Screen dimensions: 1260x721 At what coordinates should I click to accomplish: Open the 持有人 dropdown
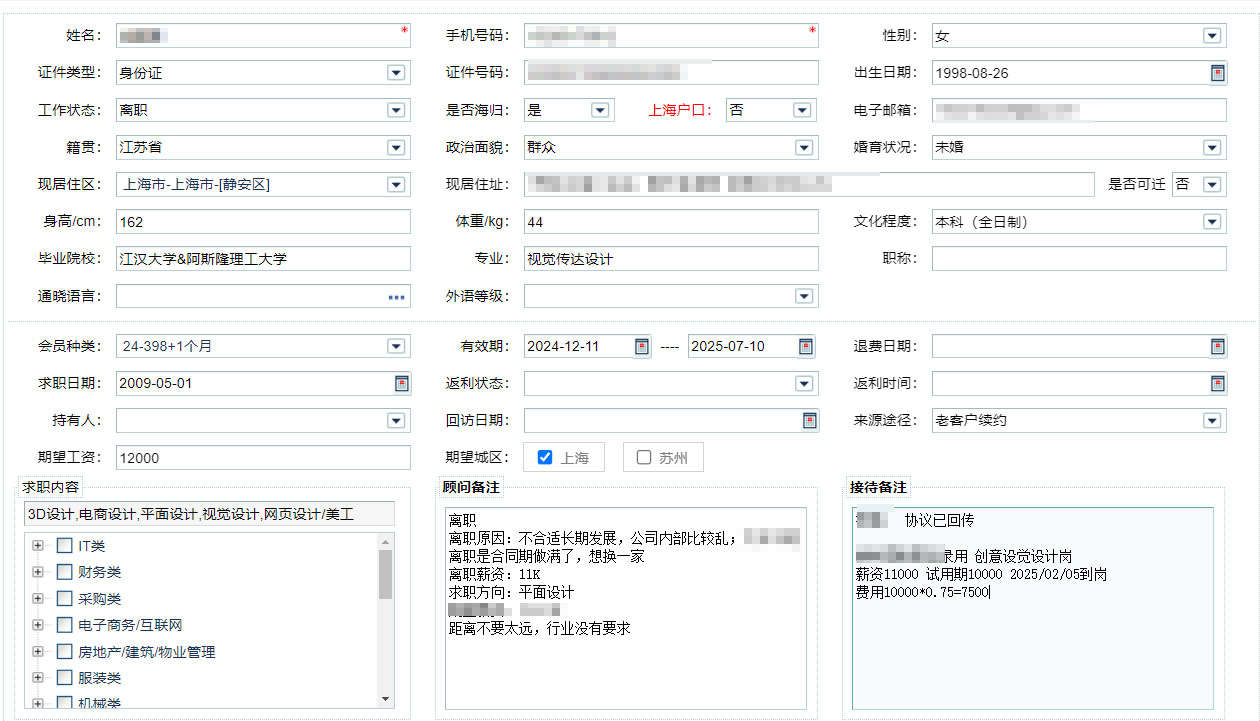(x=396, y=420)
